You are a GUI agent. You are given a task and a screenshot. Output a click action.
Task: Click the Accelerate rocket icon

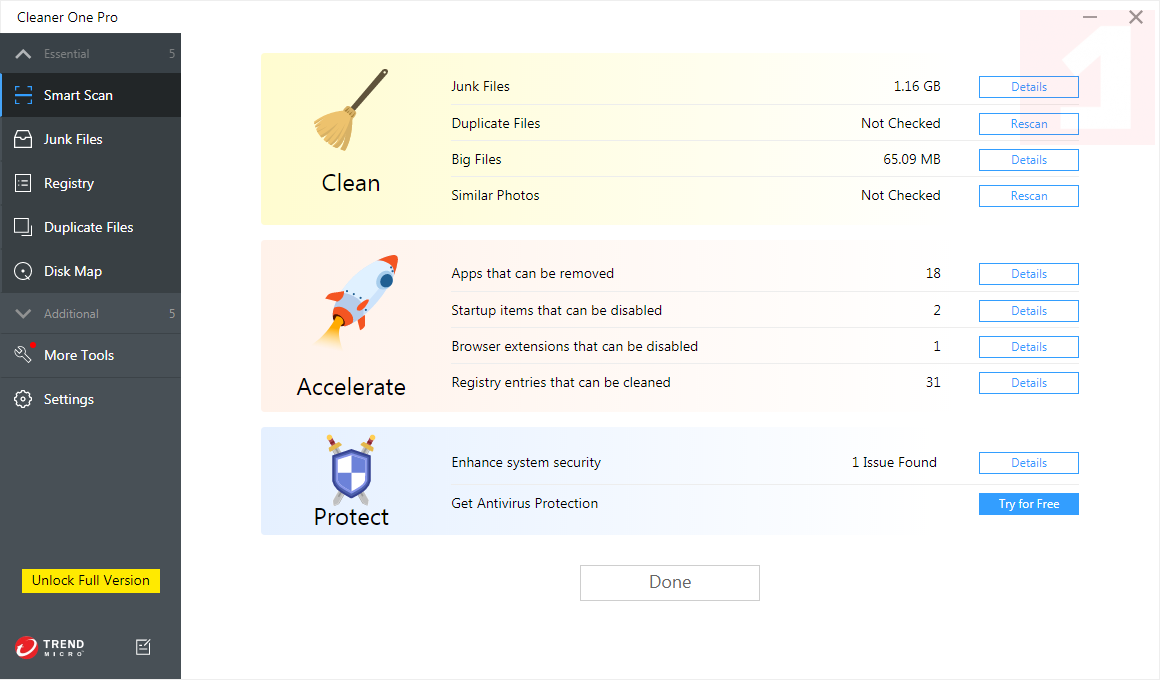(357, 301)
